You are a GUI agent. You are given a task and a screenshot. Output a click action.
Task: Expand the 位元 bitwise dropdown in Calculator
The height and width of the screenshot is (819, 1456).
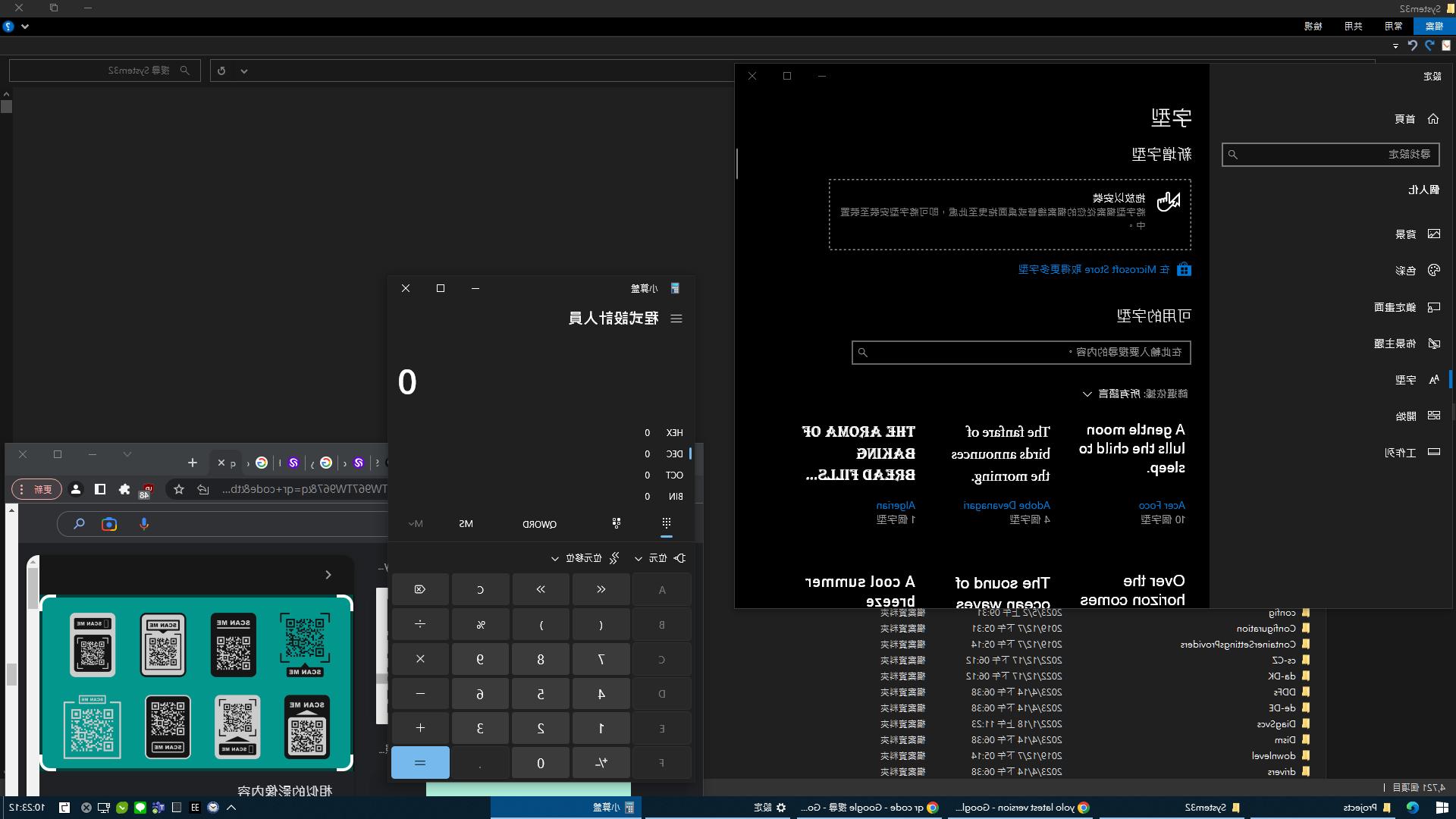coord(659,558)
